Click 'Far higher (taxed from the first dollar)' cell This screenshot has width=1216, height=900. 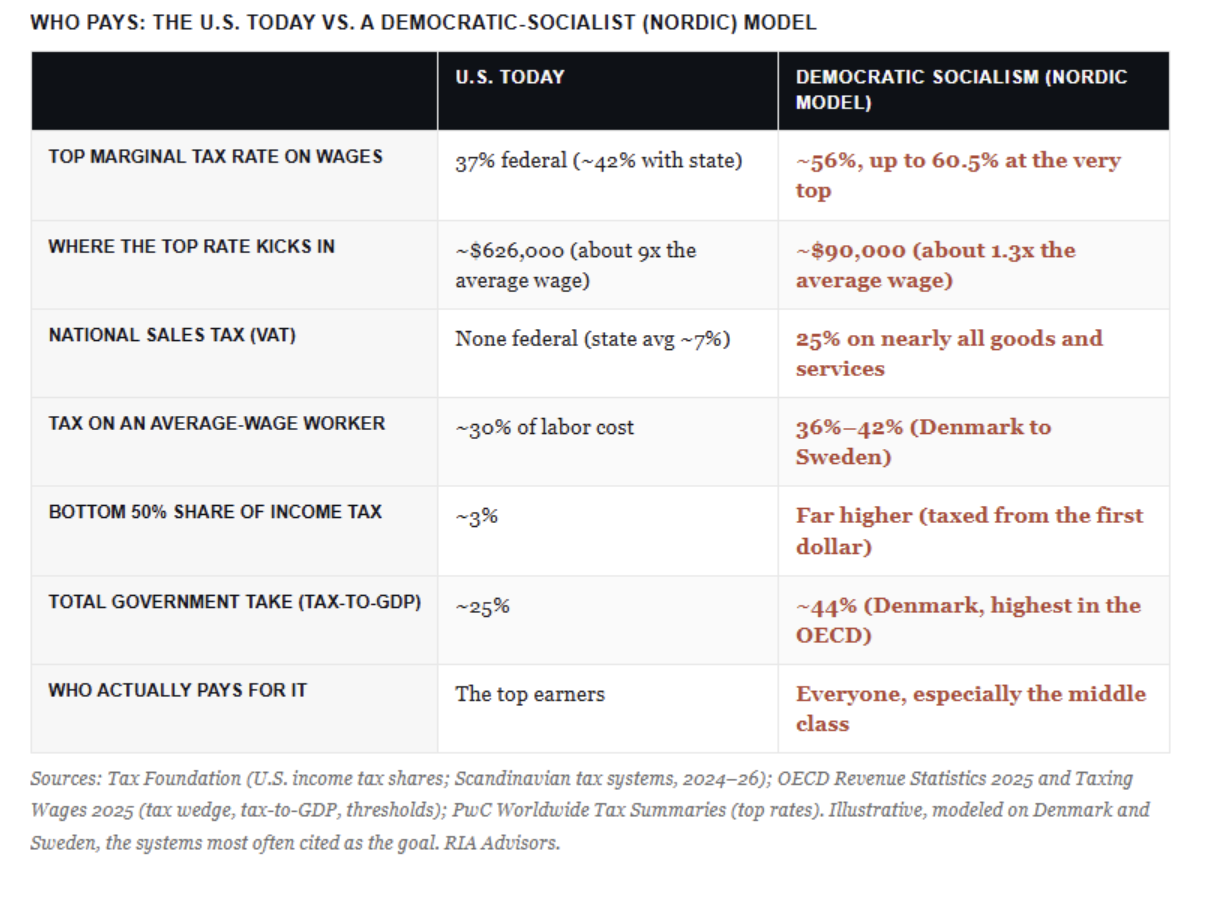tap(969, 531)
